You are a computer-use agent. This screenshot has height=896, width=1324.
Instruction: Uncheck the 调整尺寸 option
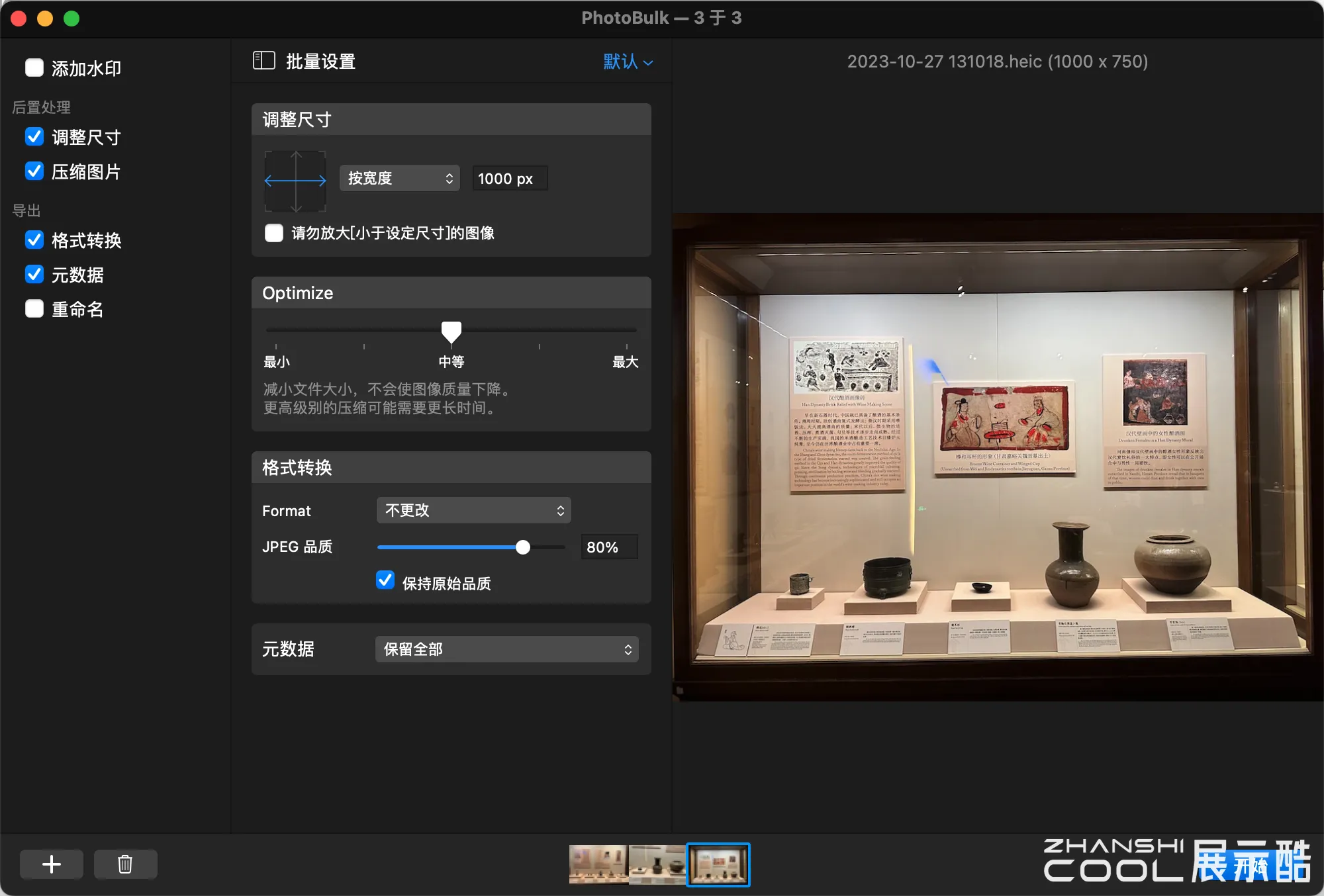(x=34, y=137)
